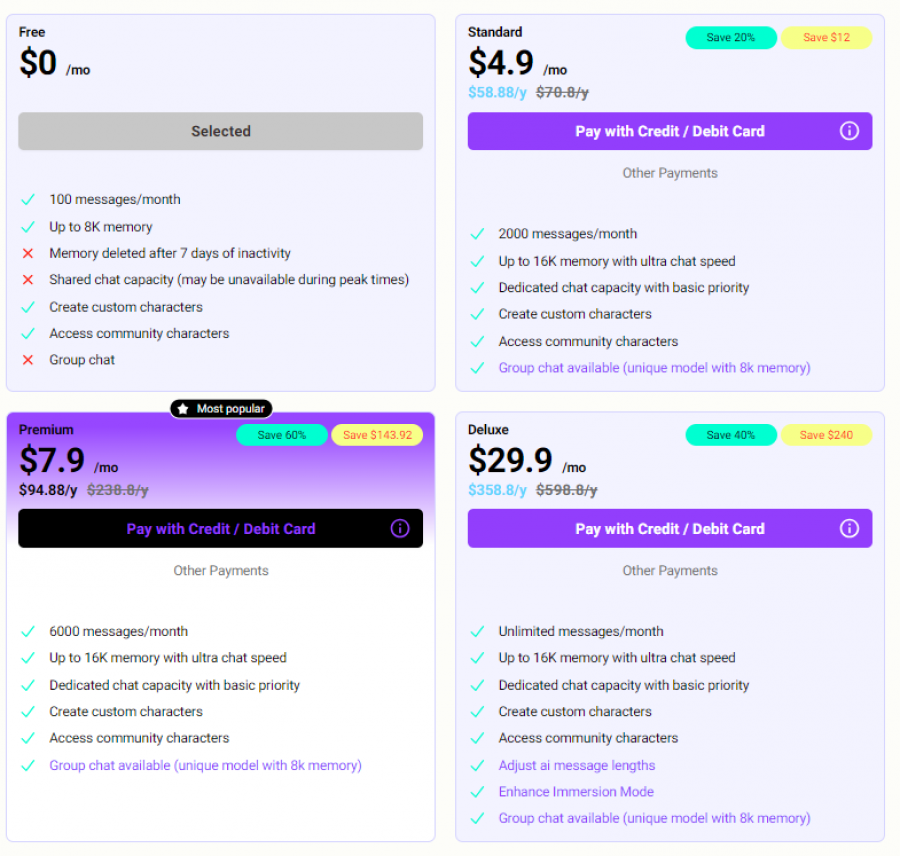
Task: Pay with Credit/Debit Card for Standard
Action: click(x=670, y=131)
